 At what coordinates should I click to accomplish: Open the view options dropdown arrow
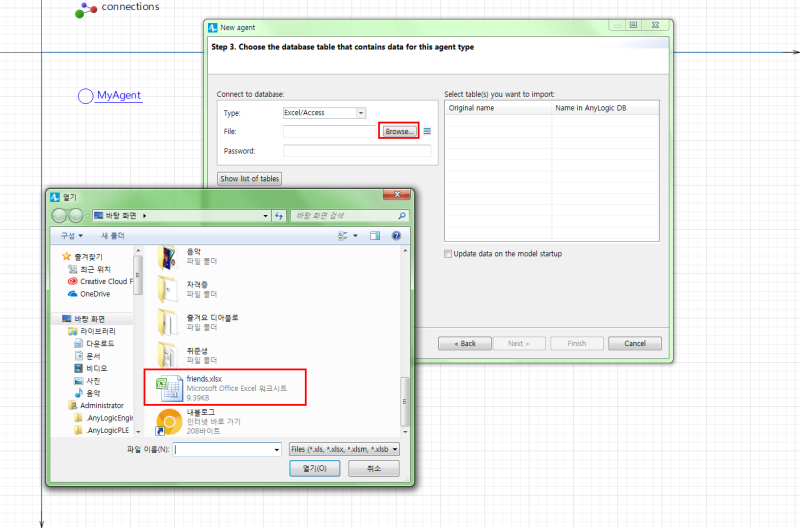point(356,236)
